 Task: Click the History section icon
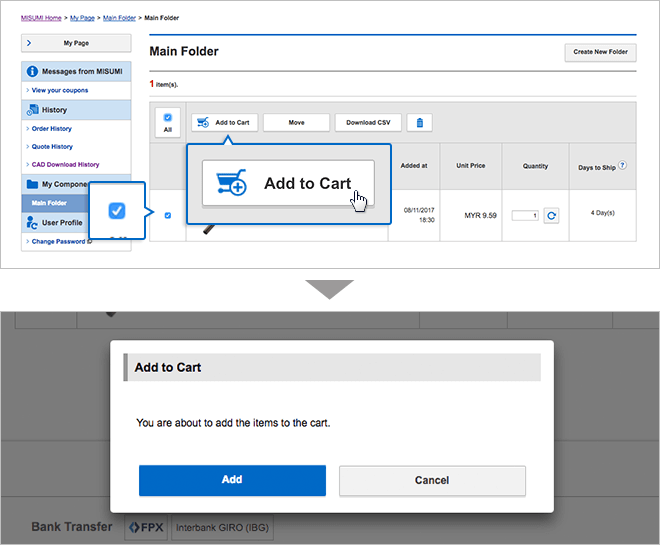coord(33,110)
